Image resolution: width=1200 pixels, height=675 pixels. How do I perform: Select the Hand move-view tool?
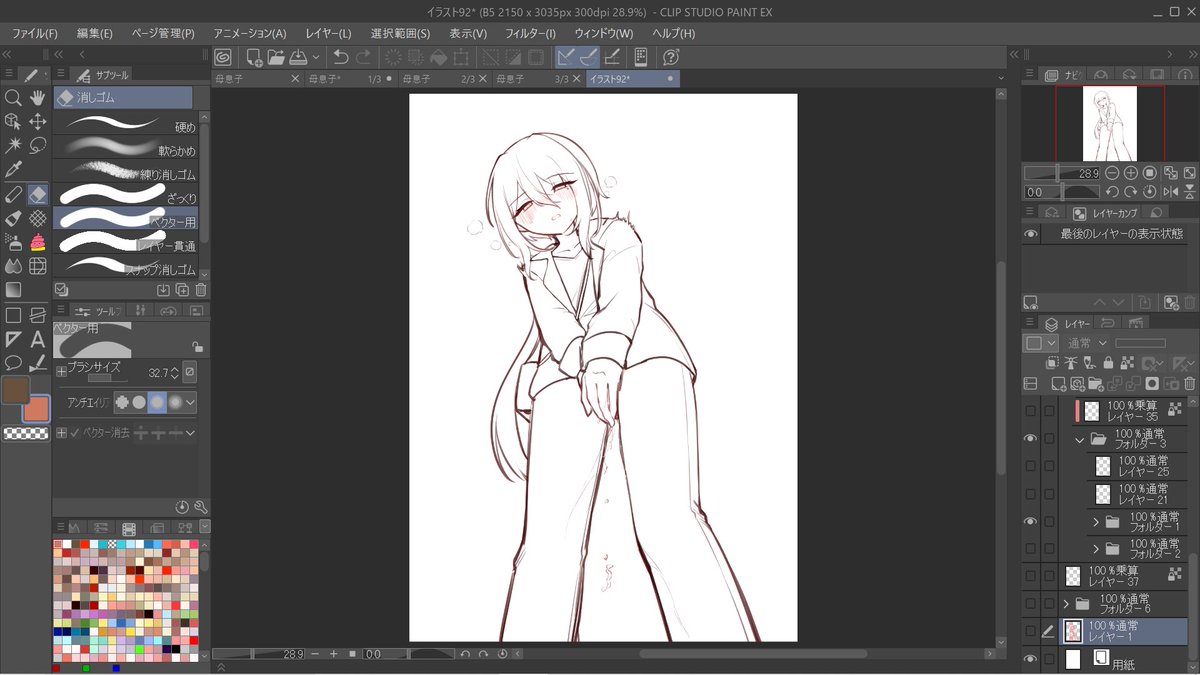[38, 97]
